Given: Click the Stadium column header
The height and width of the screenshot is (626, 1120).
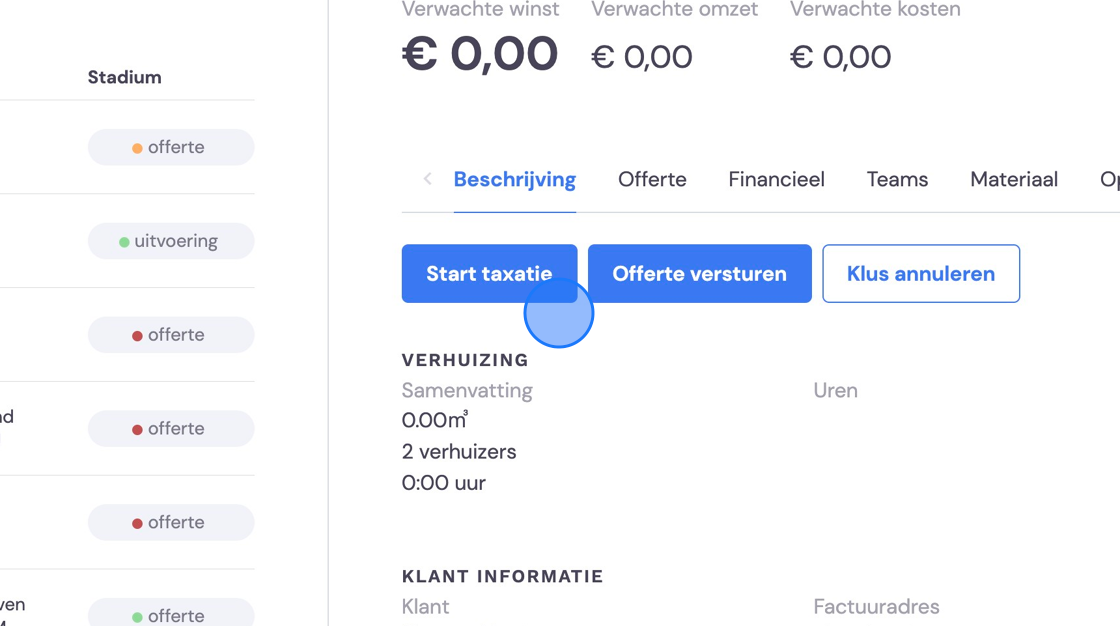Looking at the screenshot, I should pyautogui.click(x=124, y=77).
